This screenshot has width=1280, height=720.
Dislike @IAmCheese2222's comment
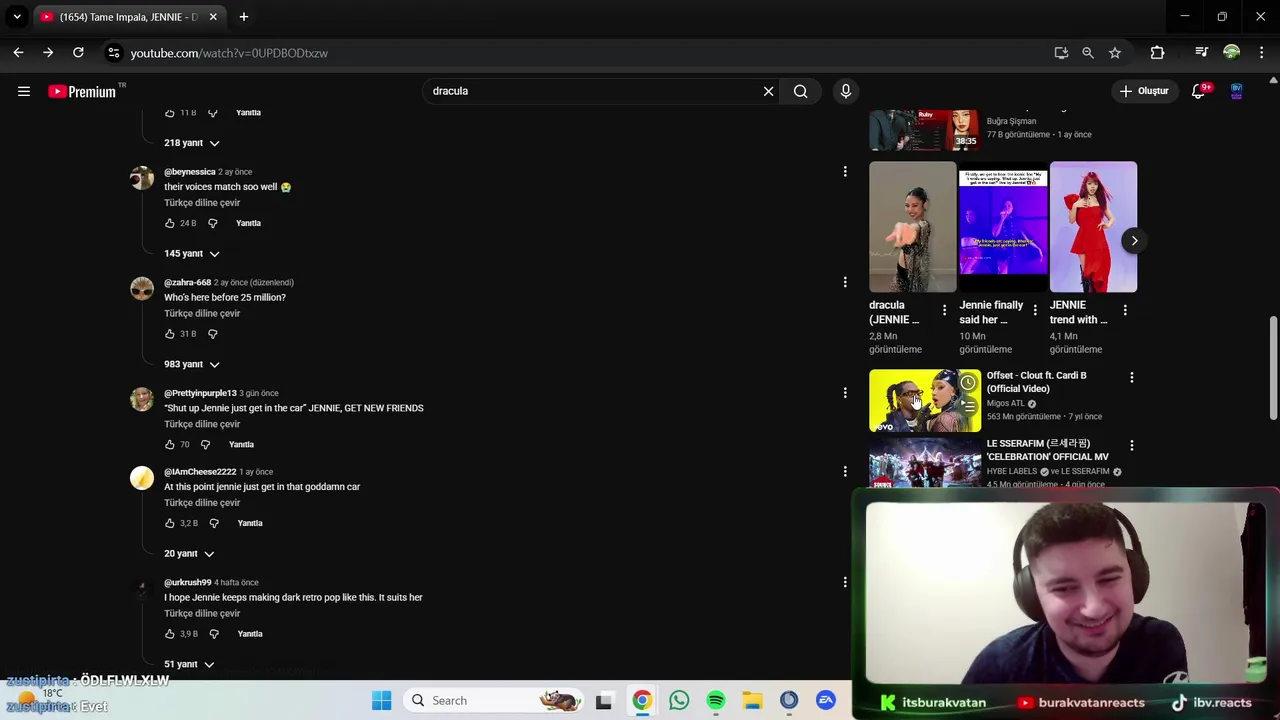point(213,523)
